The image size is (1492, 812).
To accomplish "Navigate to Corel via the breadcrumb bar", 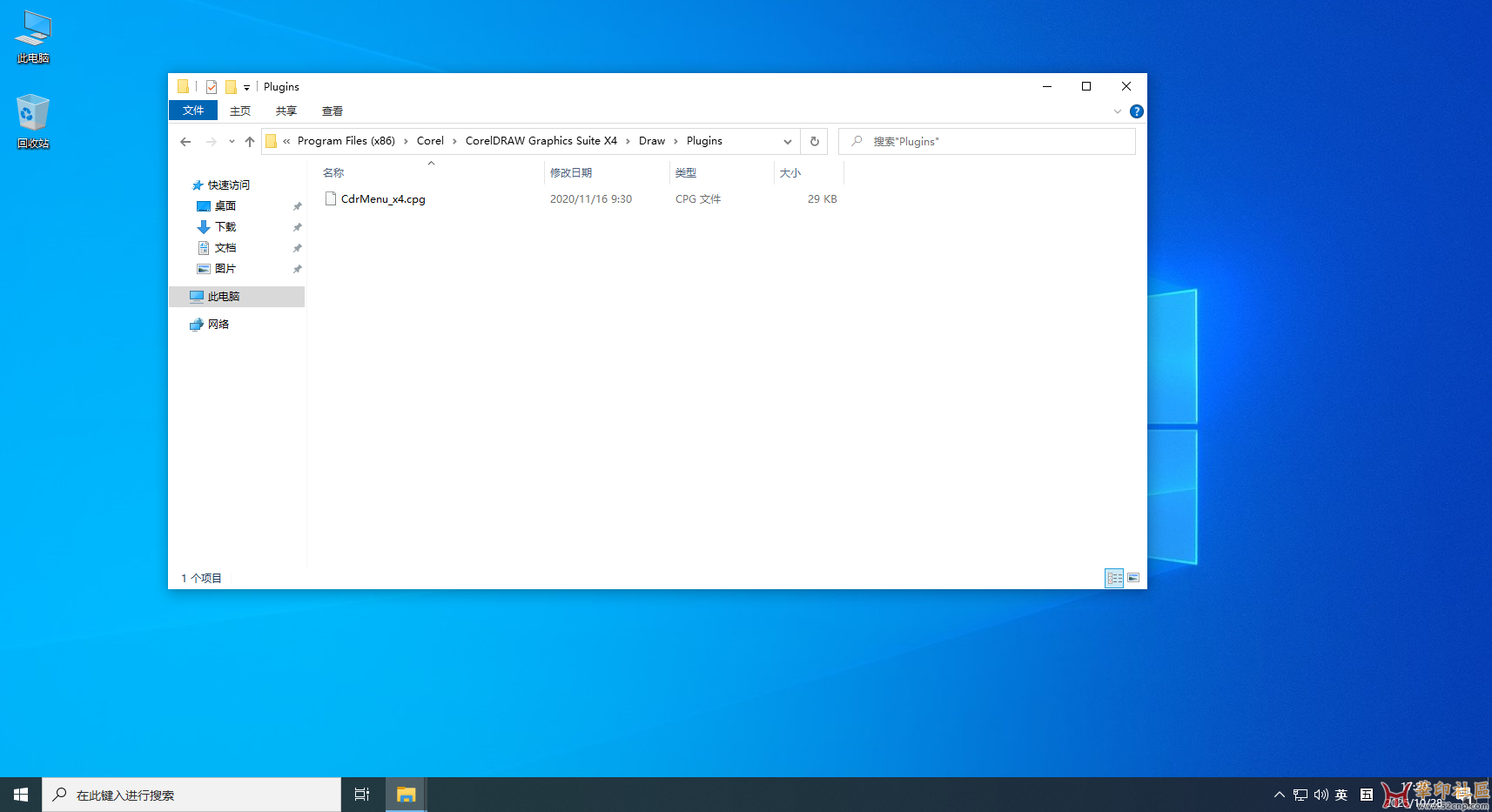I will pos(430,140).
